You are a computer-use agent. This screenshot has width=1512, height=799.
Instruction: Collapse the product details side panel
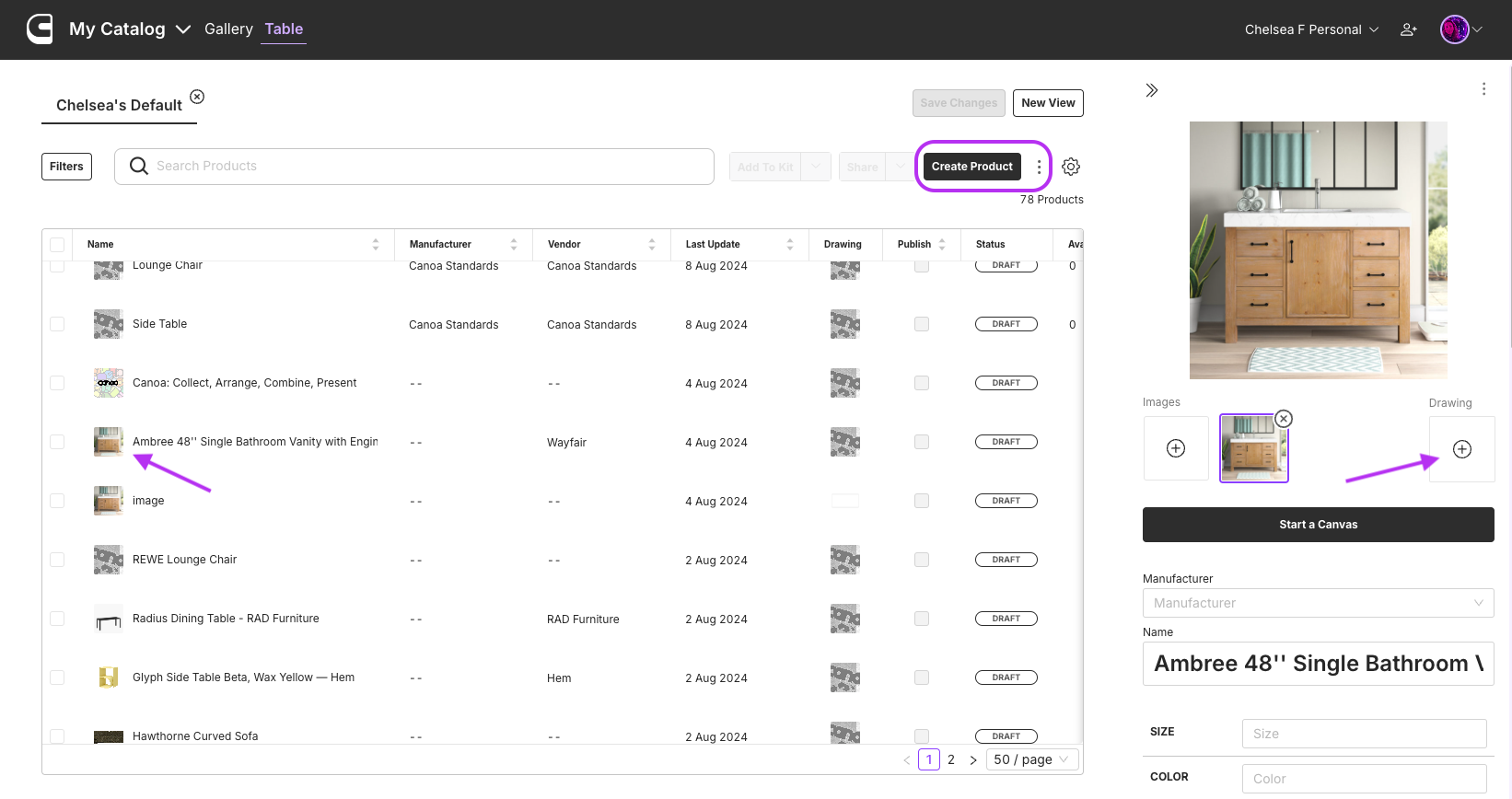tap(1151, 90)
